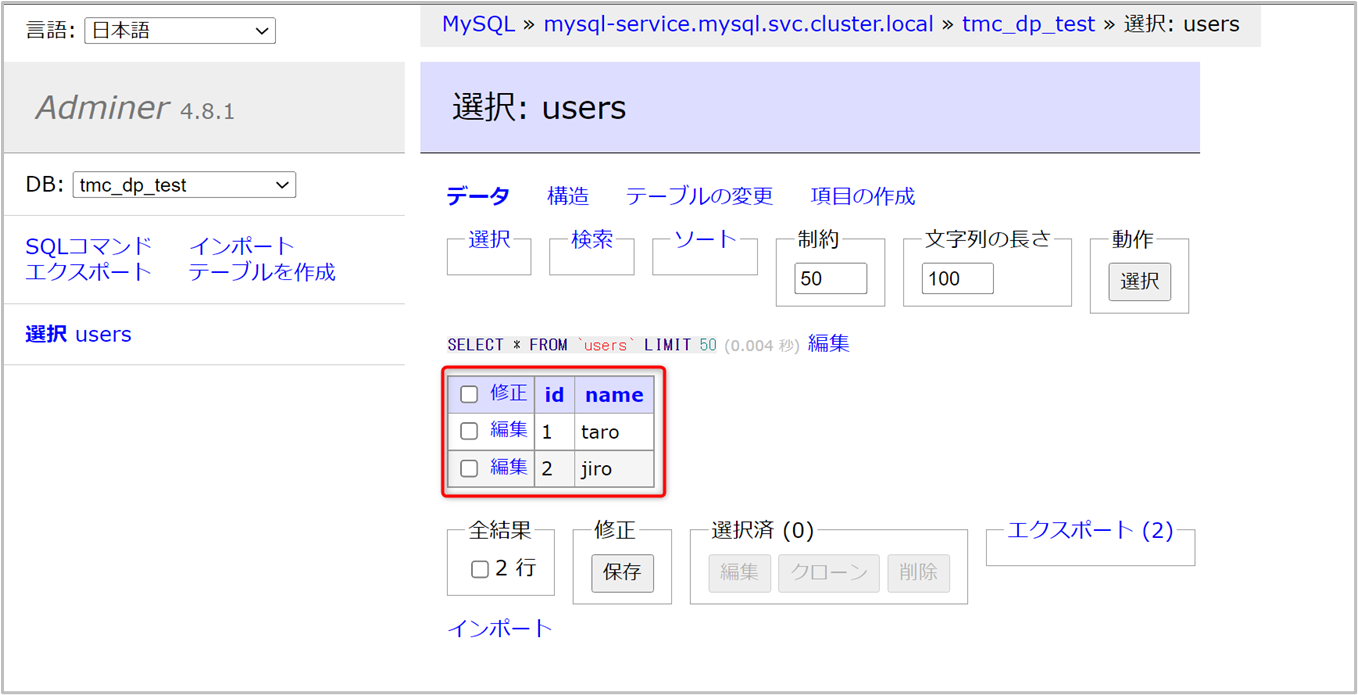This screenshot has height=695, width=1358.
Task: Expand the DB tmc_dp_test dropdown
Action: pyautogui.click(x=184, y=185)
